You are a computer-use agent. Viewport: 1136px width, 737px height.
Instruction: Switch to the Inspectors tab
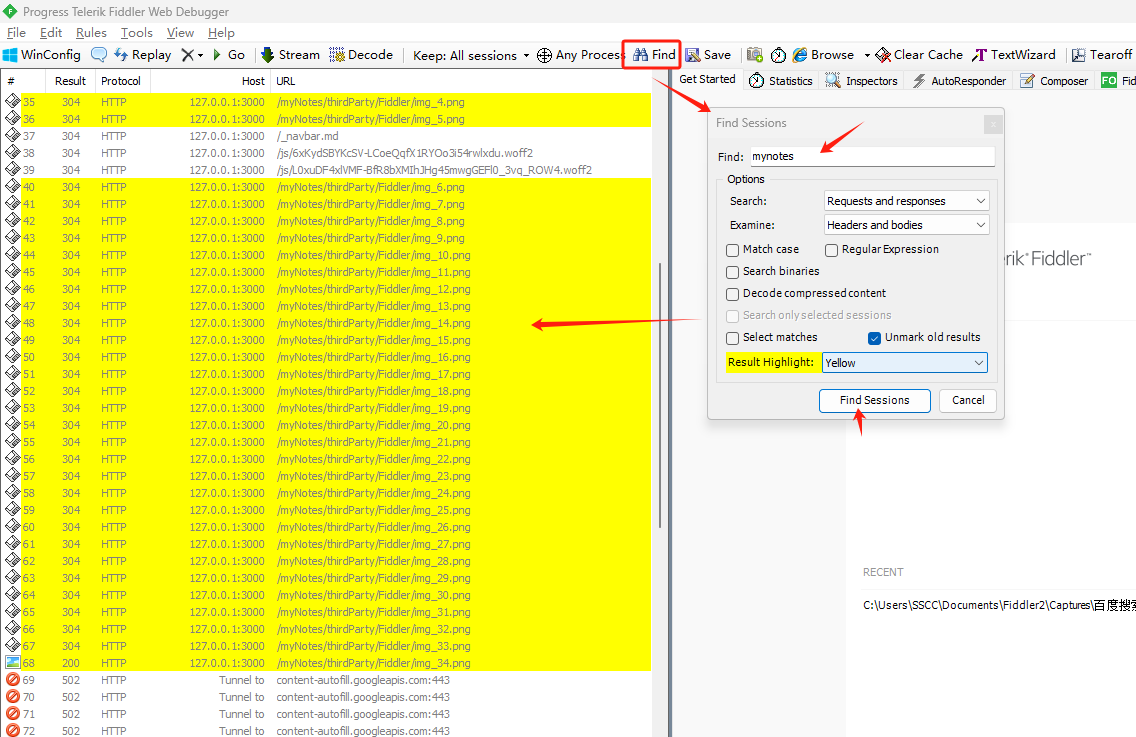pos(861,80)
